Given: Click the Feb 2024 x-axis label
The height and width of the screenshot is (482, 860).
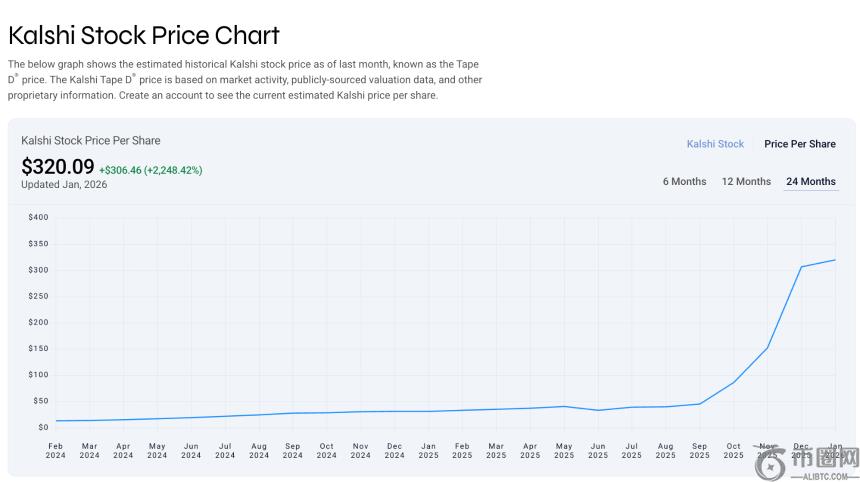Looking at the screenshot, I should [x=56, y=450].
